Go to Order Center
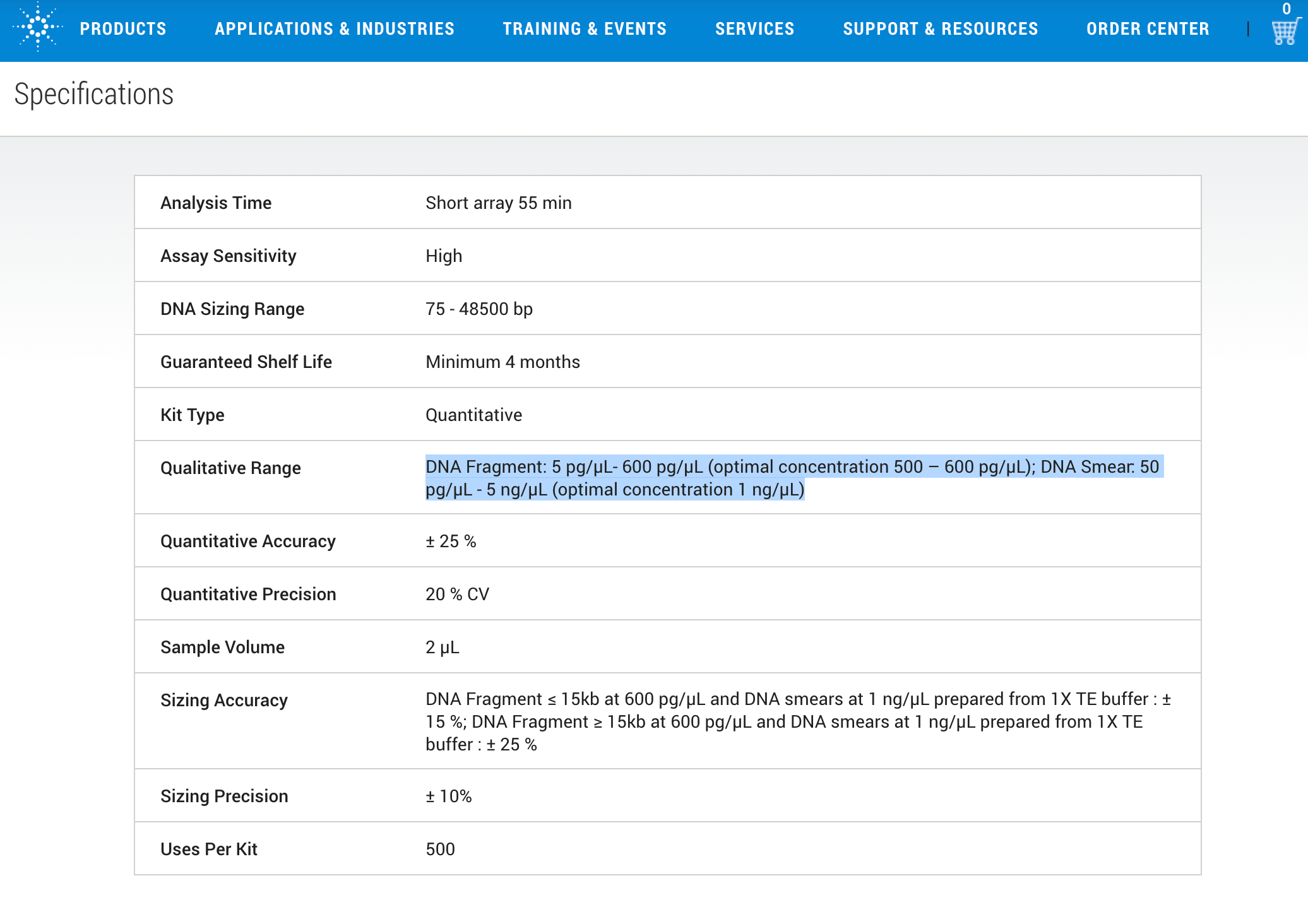Image resolution: width=1308 pixels, height=924 pixels. pos(1148,29)
